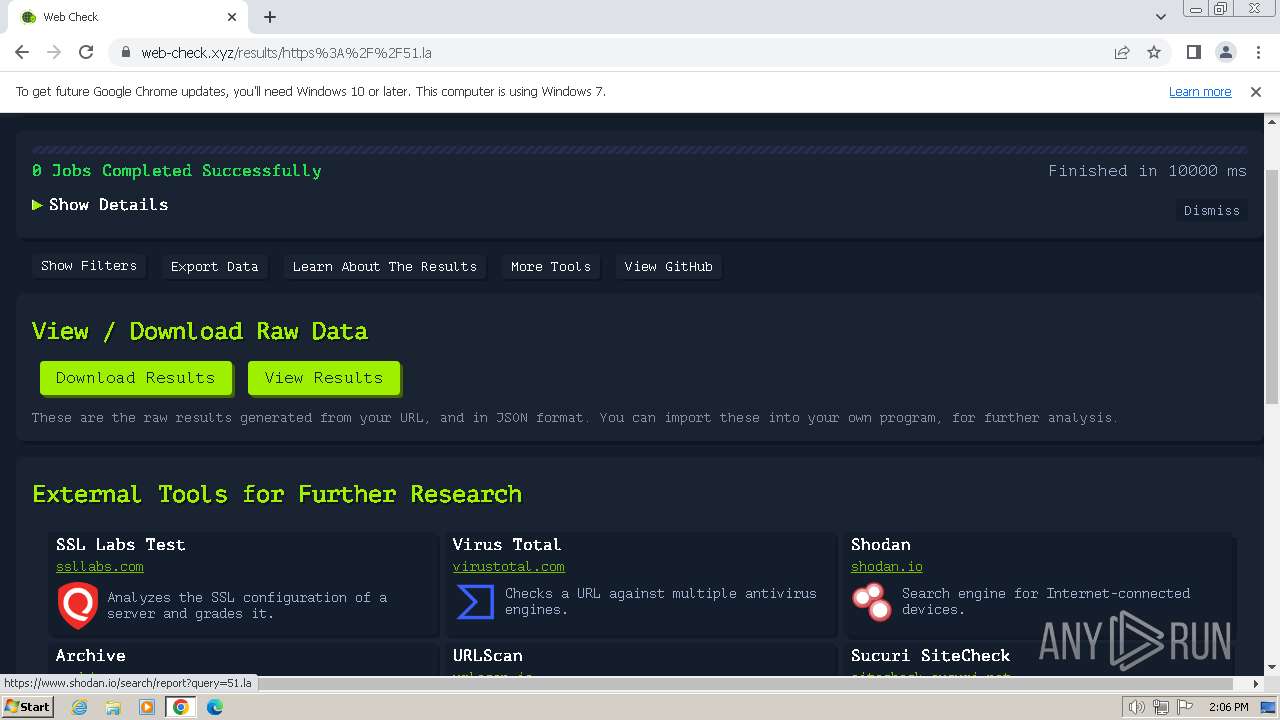Open the Windows Start button

tap(28, 706)
